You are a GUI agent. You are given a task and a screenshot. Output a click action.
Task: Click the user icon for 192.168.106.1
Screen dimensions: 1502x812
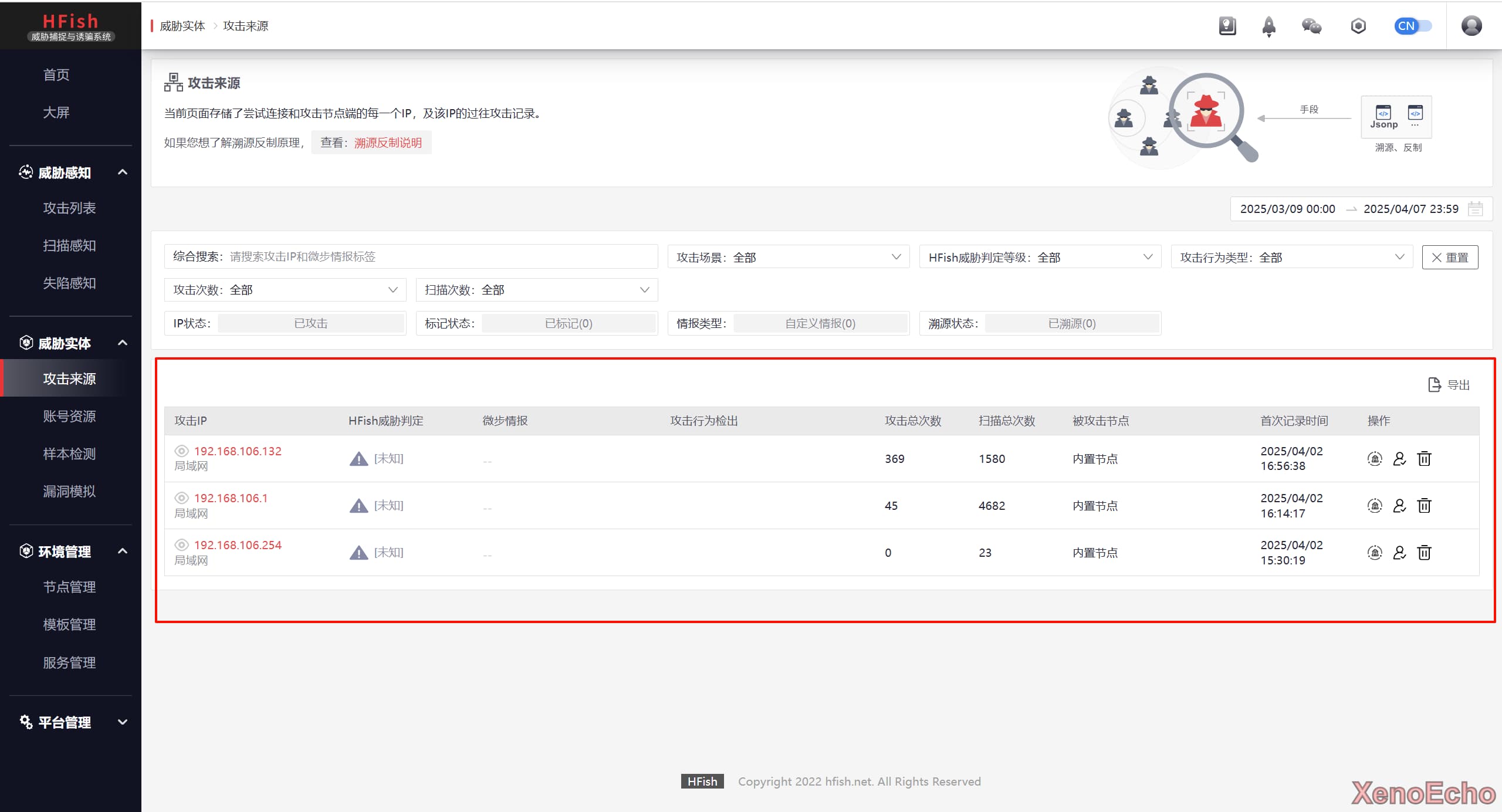(1399, 506)
